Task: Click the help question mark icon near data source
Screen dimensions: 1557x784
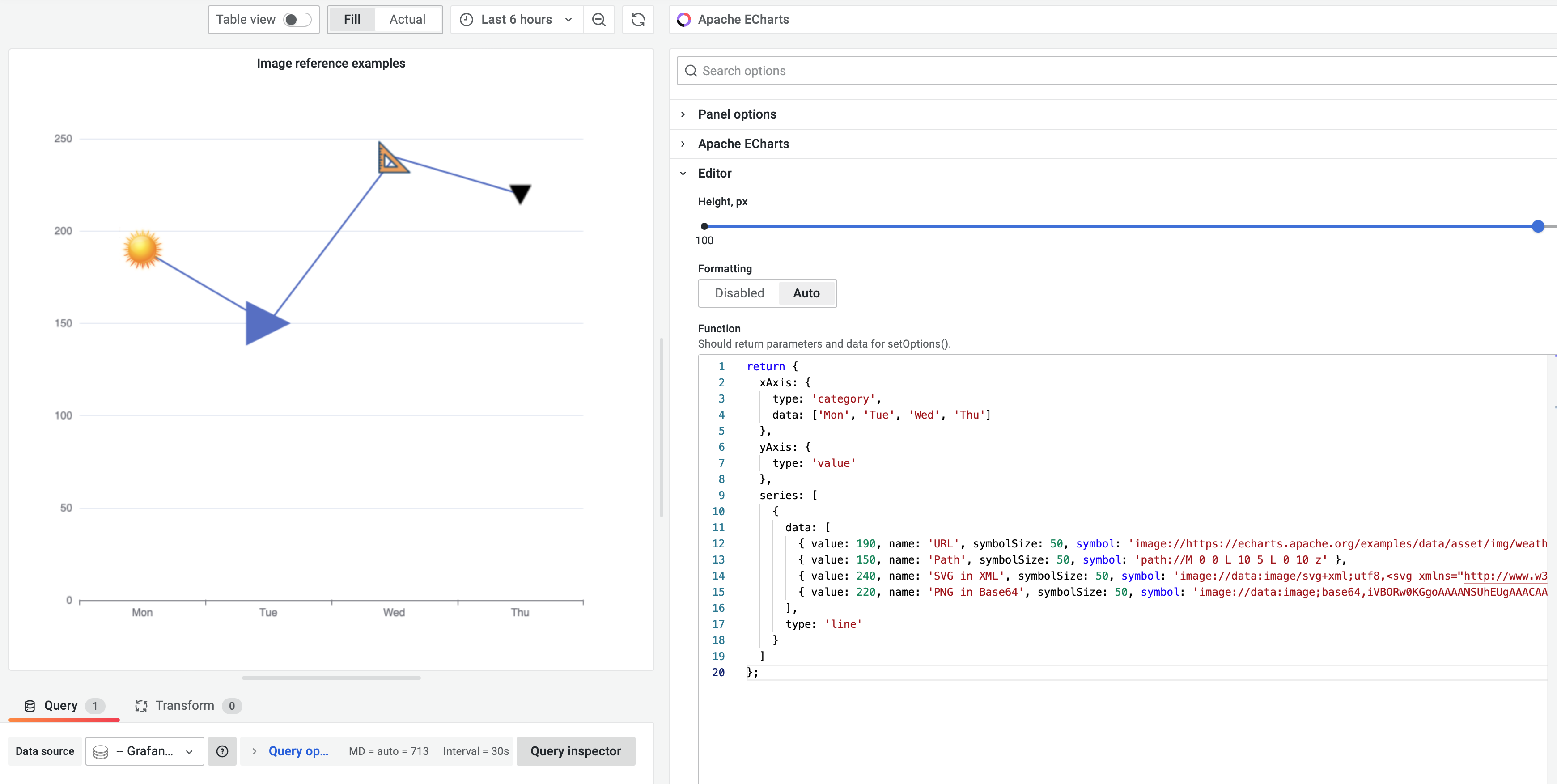Action: coord(222,751)
